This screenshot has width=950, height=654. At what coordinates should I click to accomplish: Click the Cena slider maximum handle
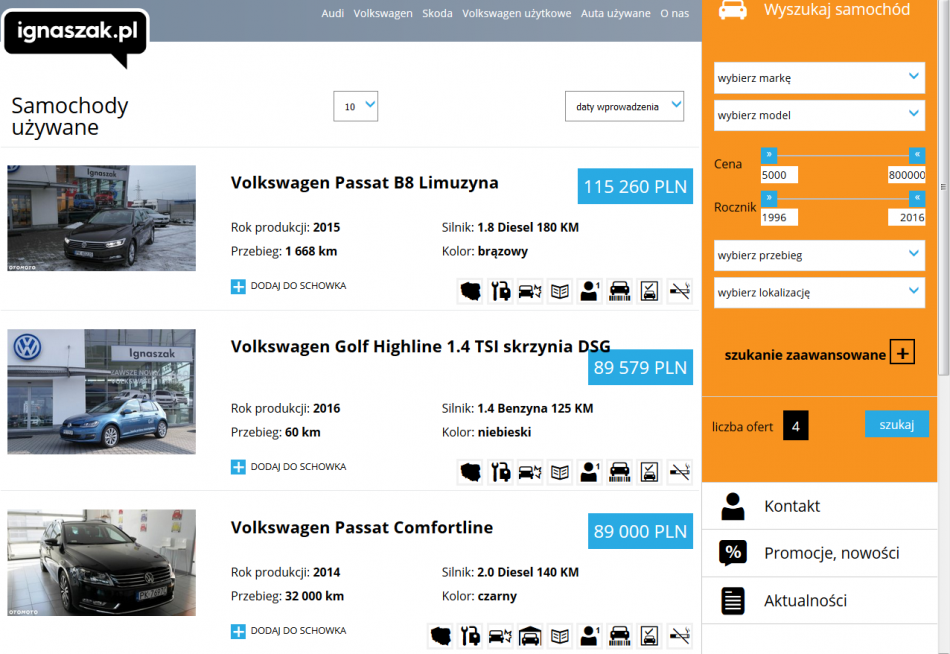(x=917, y=155)
